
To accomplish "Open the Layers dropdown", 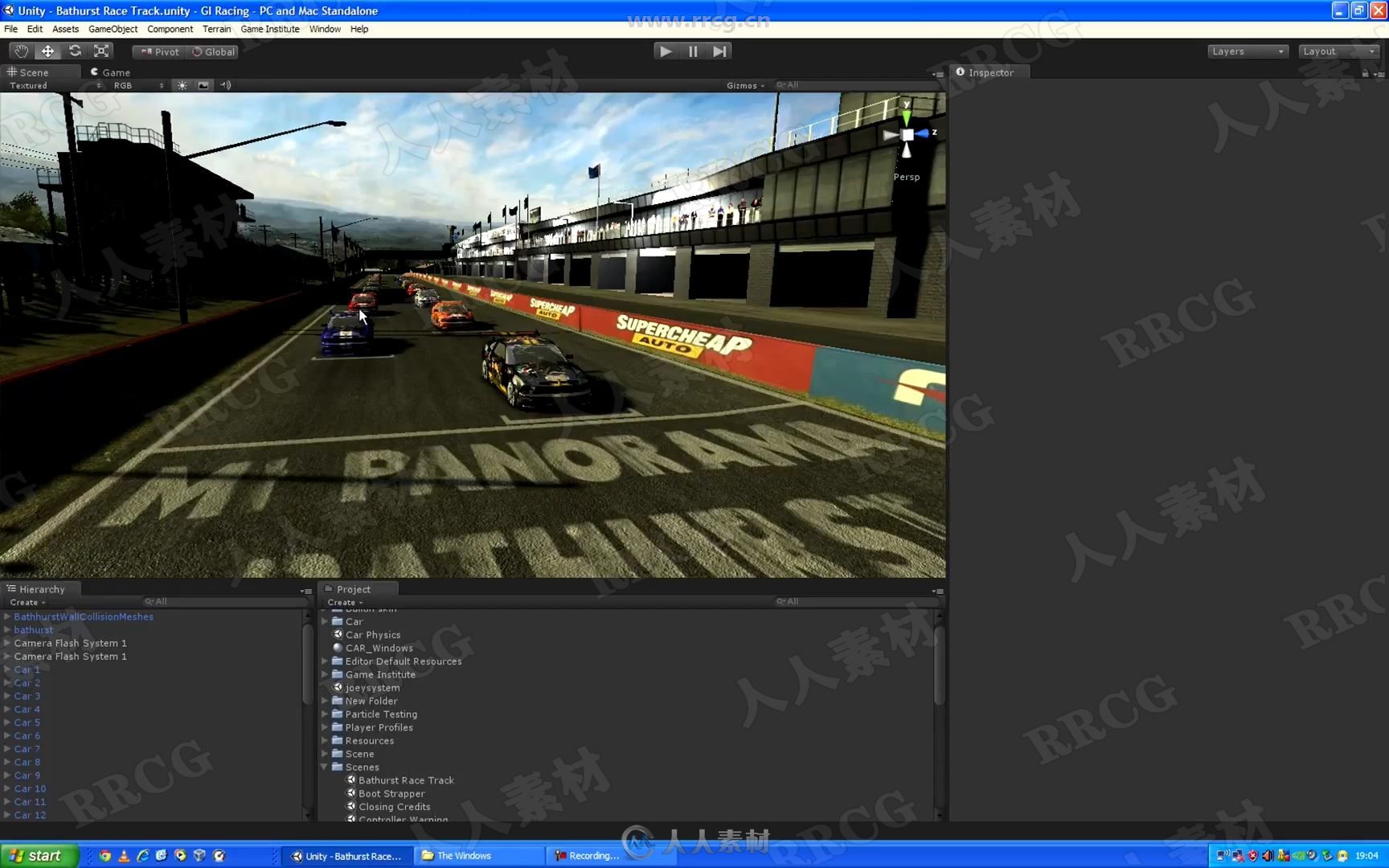I will [x=1248, y=51].
